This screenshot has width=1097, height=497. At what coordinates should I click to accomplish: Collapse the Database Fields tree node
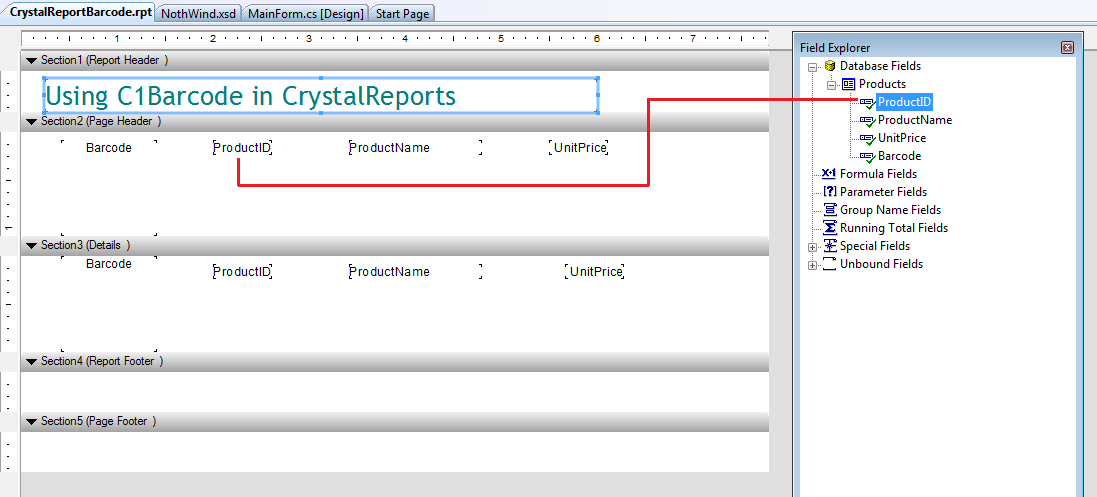[x=813, y=66]
